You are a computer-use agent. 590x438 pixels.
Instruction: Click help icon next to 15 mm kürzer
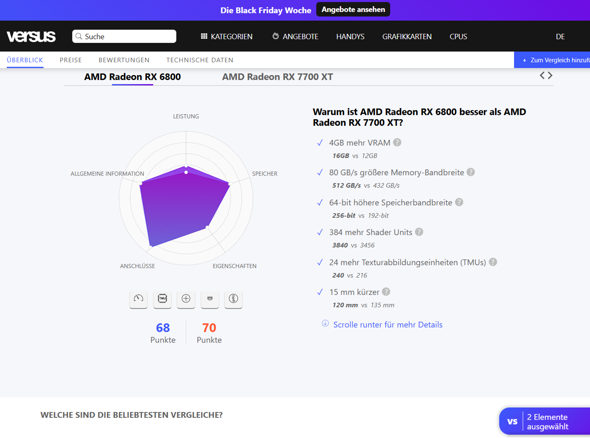pyautogui.click(x=386, y=292)
